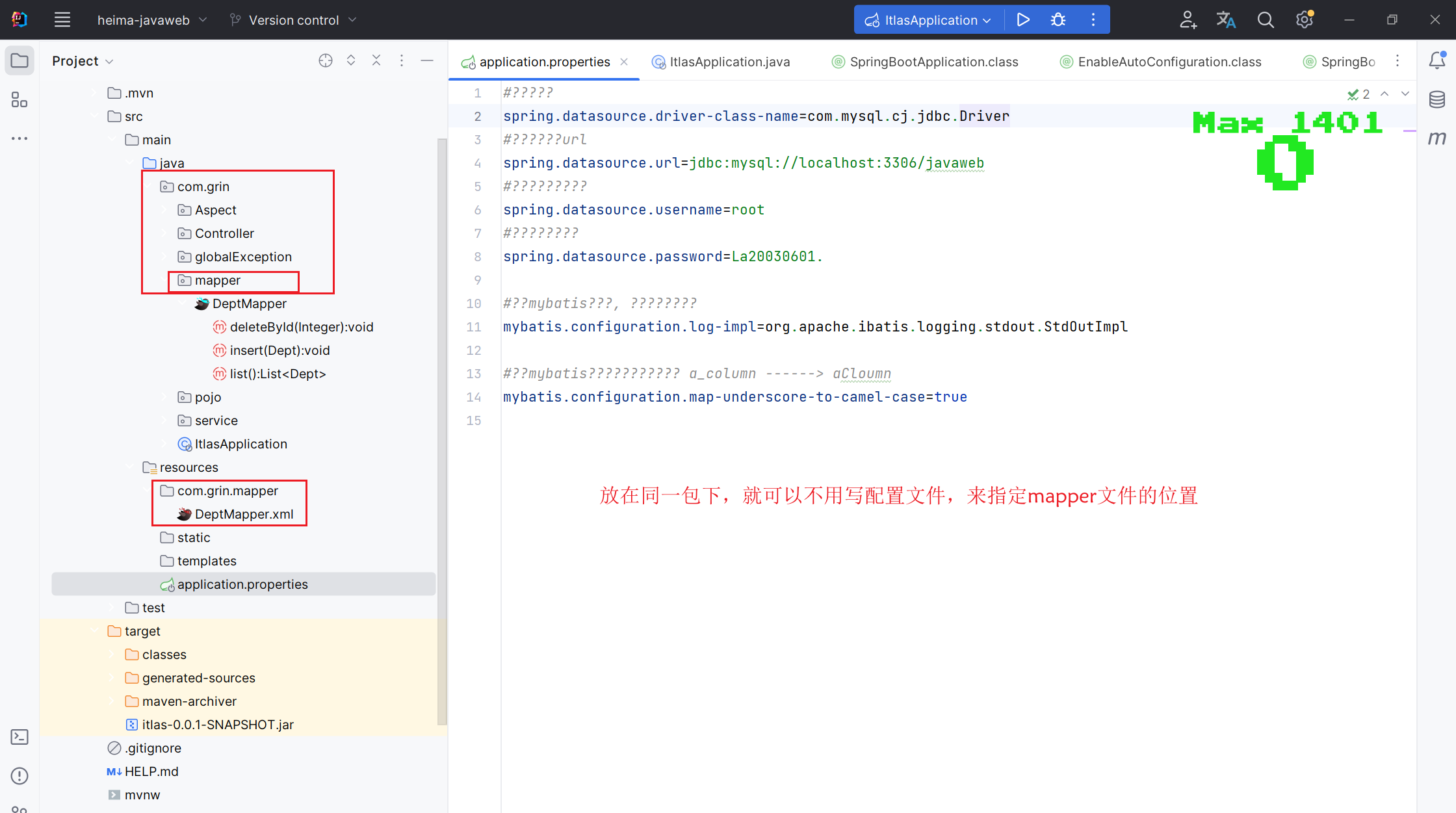Hide the Project tool window
Screen dimensions: 1456x813
tap(427, 60)
